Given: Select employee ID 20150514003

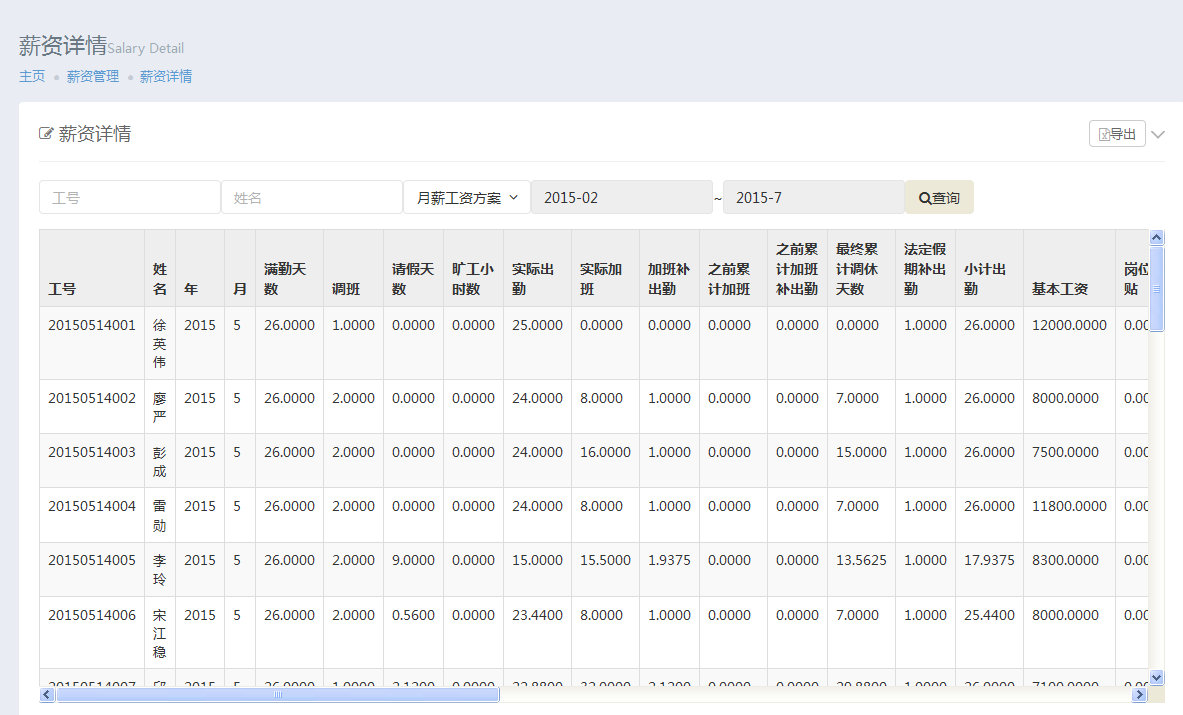Looking at the screenshot, I should coord(92,453).
